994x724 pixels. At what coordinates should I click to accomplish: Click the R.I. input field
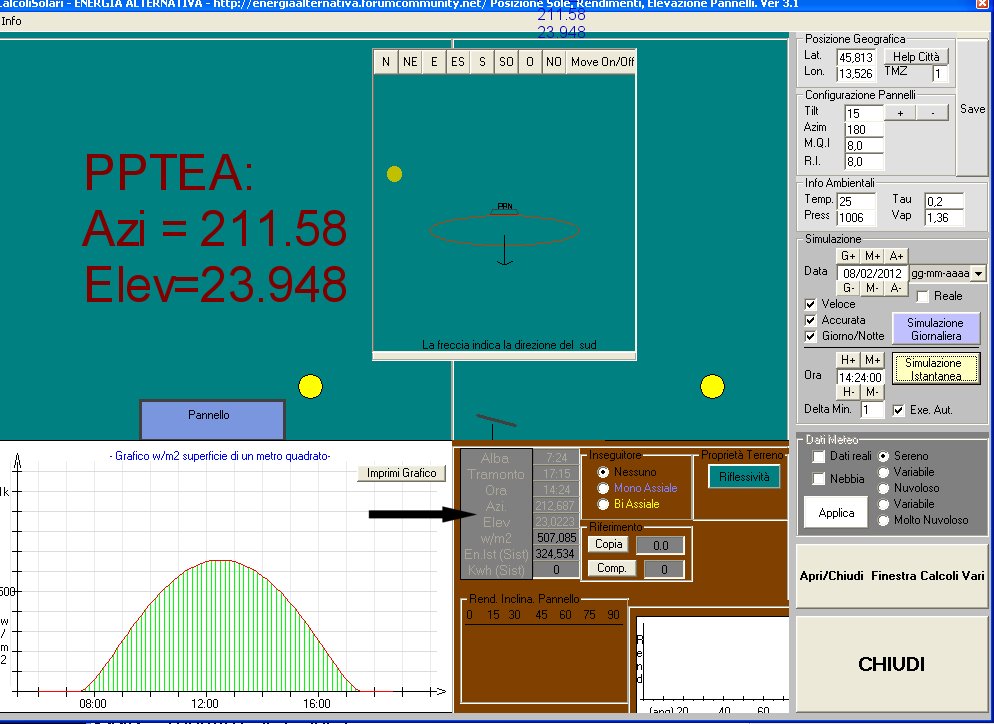point(864,162)
